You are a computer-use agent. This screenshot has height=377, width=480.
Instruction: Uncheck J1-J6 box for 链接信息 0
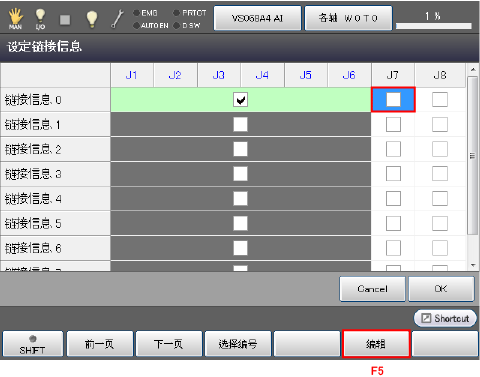point(240,100)
